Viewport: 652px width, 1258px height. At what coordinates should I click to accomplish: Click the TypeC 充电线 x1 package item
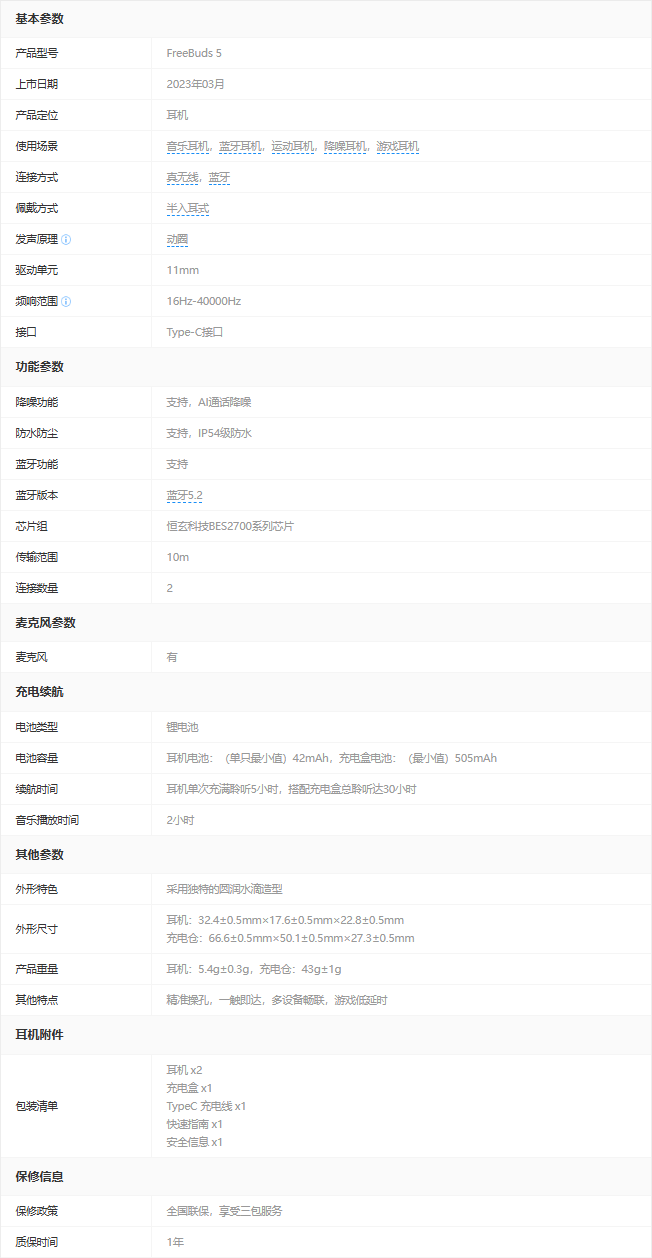click(x=206, y=1106)
